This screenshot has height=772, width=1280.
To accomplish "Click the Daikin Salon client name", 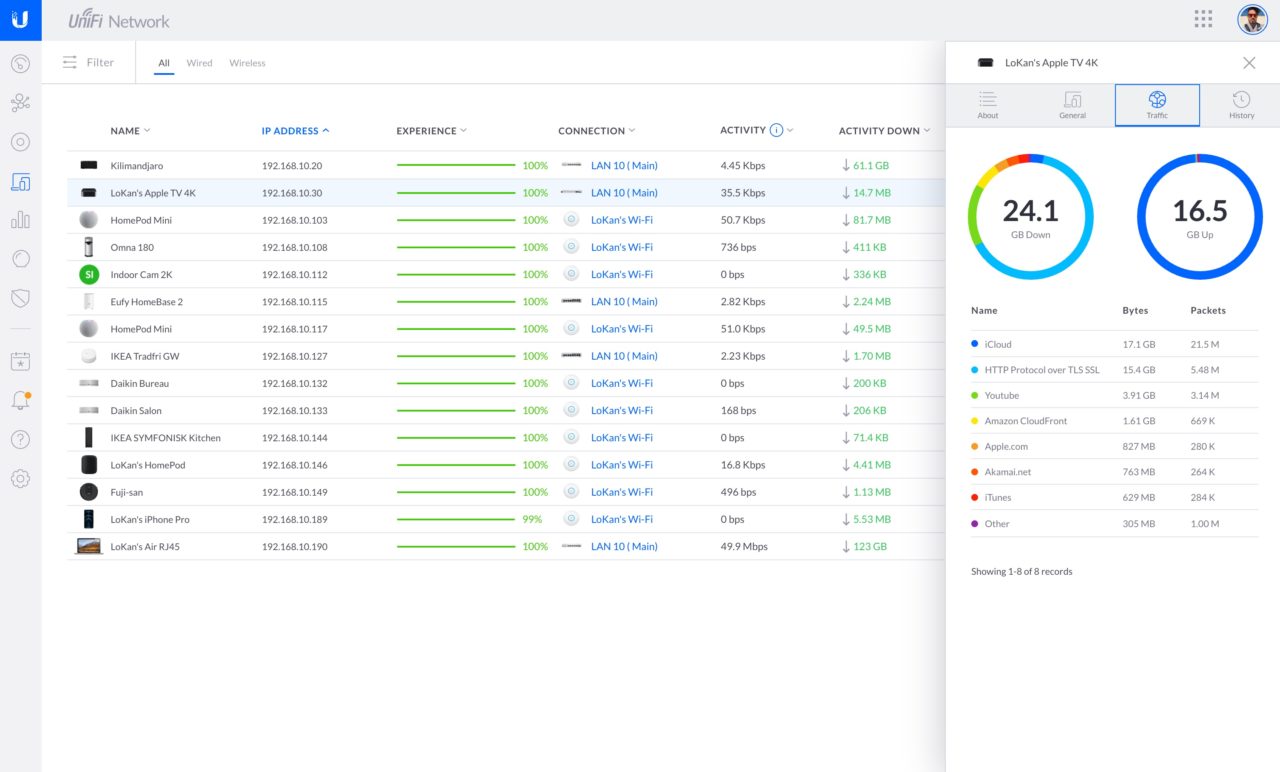I will 136,411.
